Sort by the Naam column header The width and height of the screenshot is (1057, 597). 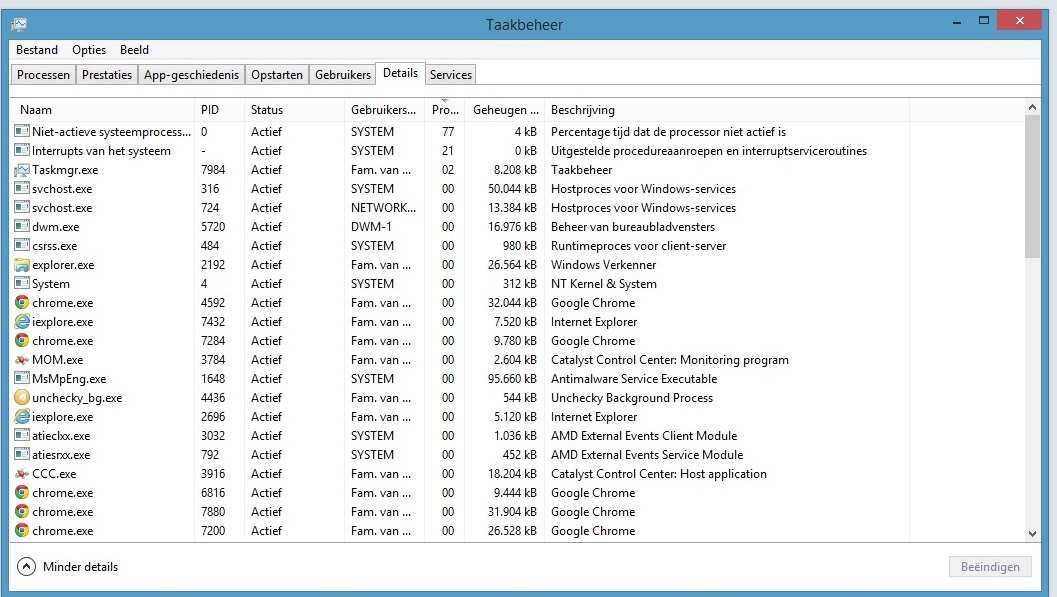(36, 110)
